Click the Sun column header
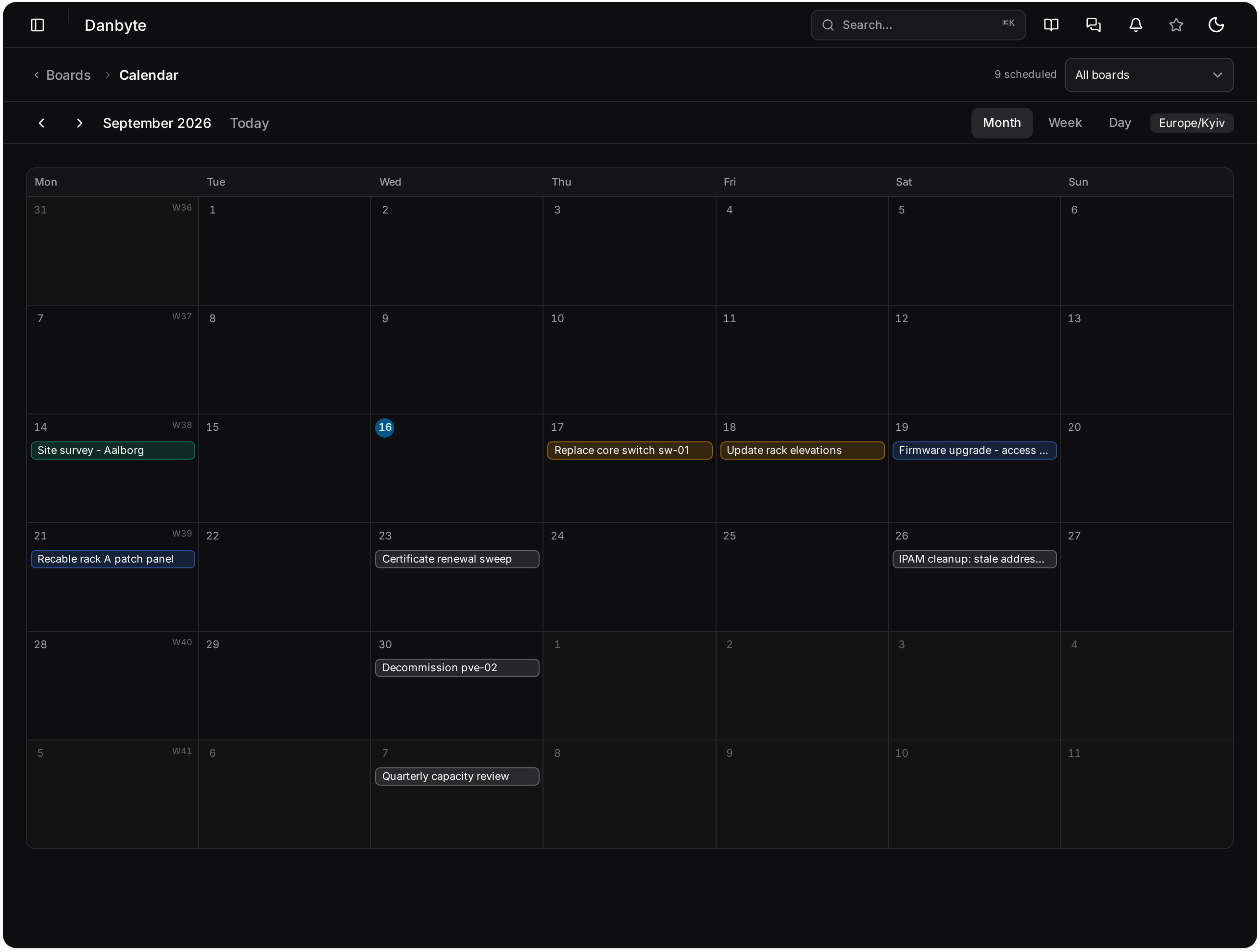 [x=1078, y=182]
